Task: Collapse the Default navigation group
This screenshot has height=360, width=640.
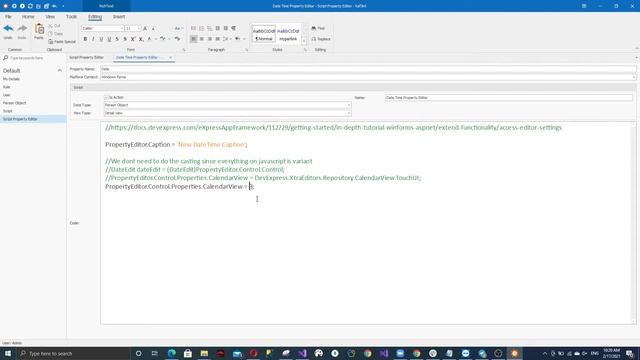Action: point(60,71)
